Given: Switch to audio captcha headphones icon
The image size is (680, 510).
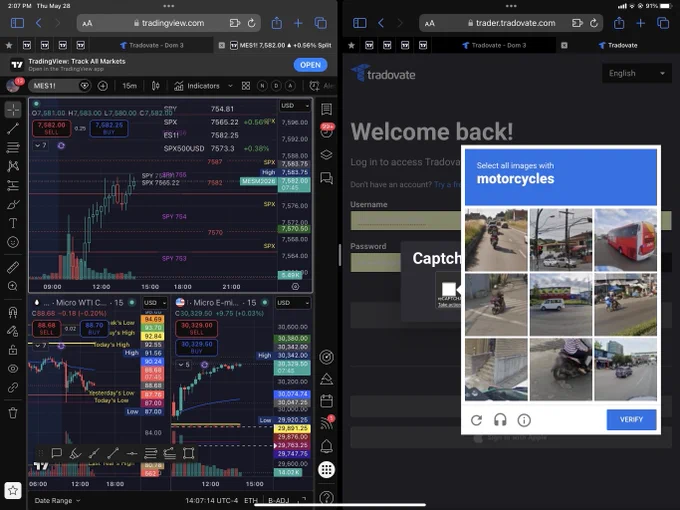Looking at the screenshot, I should [x=500, y=420].
